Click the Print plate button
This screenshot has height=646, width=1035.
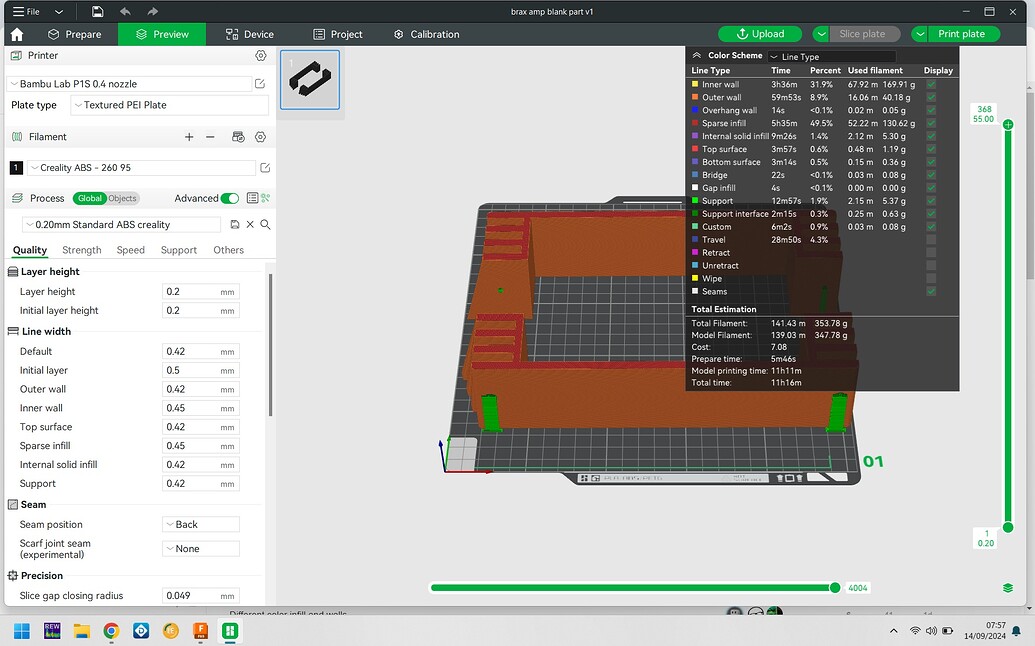[x=963, y=34]
